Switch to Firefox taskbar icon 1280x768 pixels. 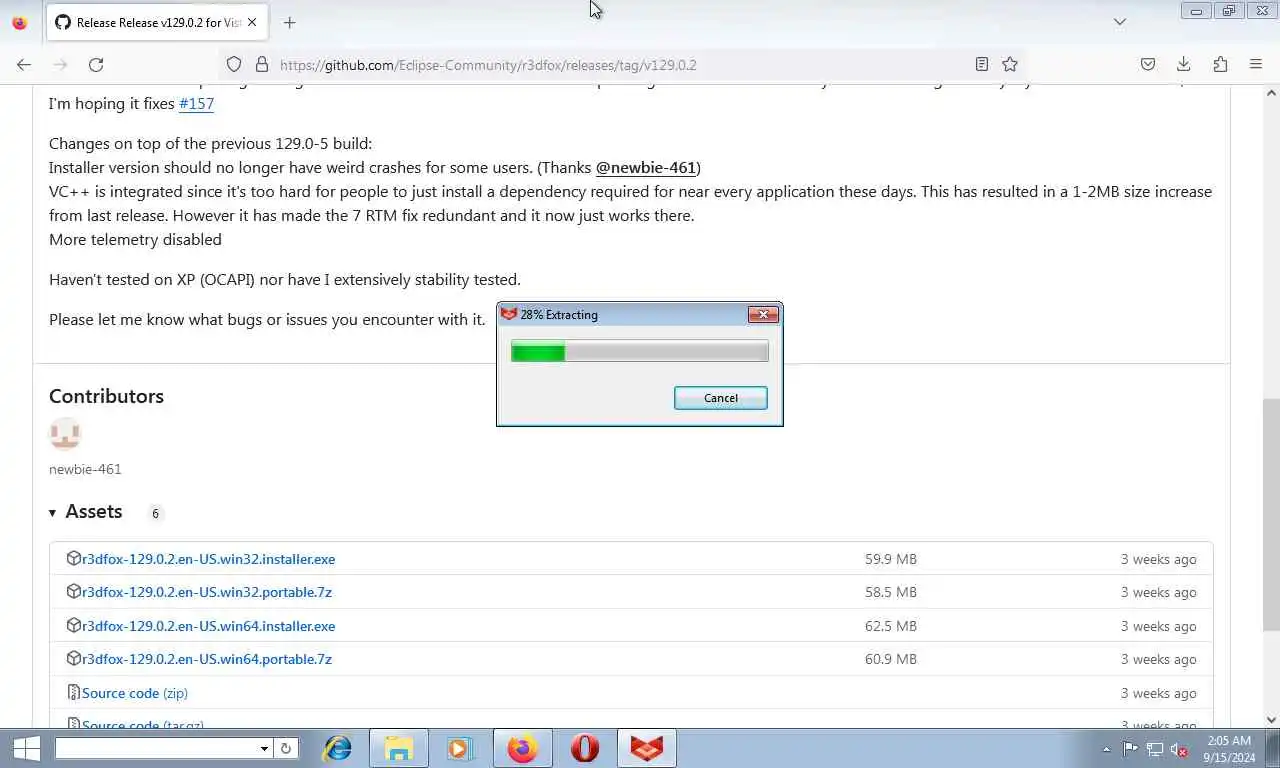[522, 748]
